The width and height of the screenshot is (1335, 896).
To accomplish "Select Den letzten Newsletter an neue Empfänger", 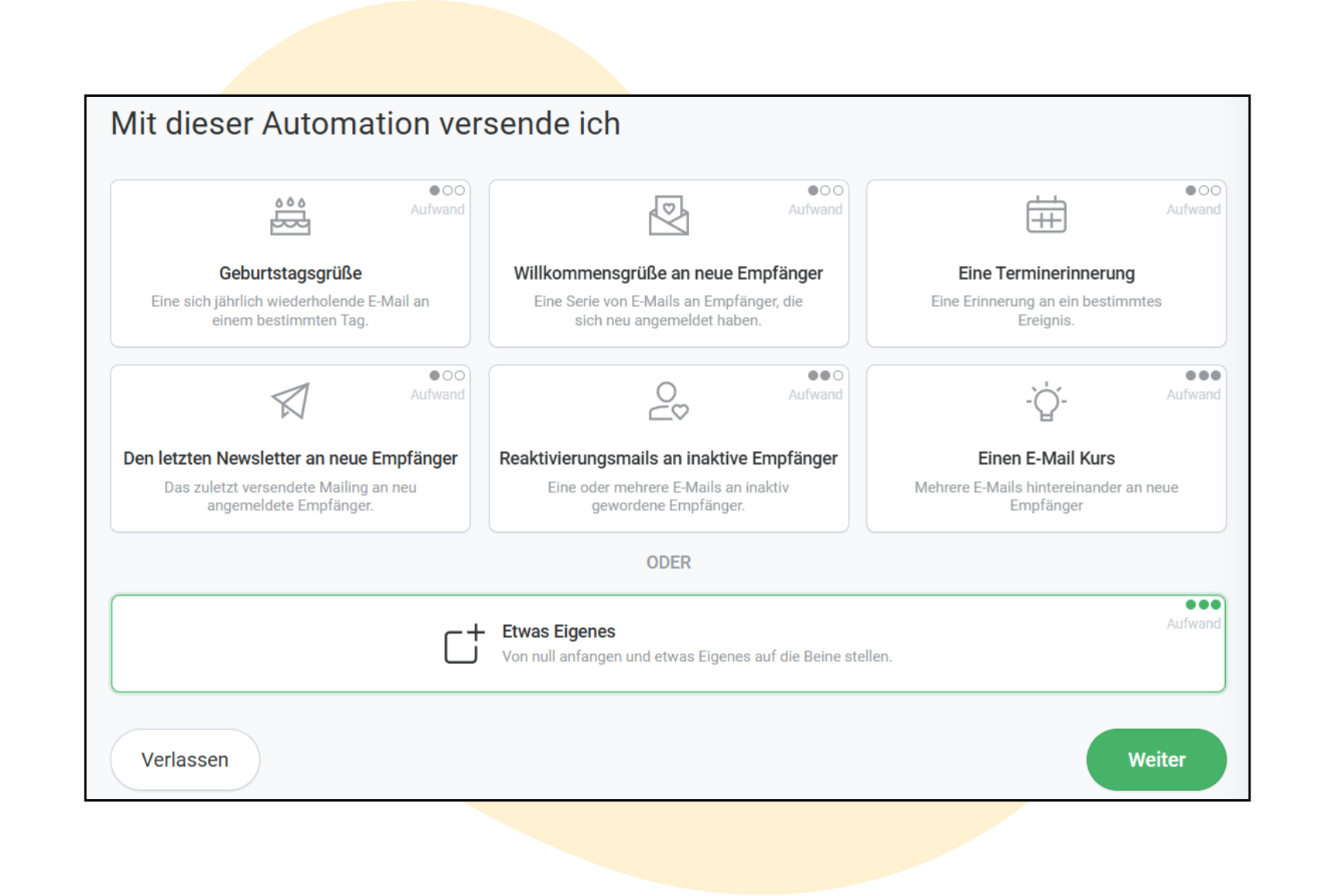I will (x=290, y=458).
